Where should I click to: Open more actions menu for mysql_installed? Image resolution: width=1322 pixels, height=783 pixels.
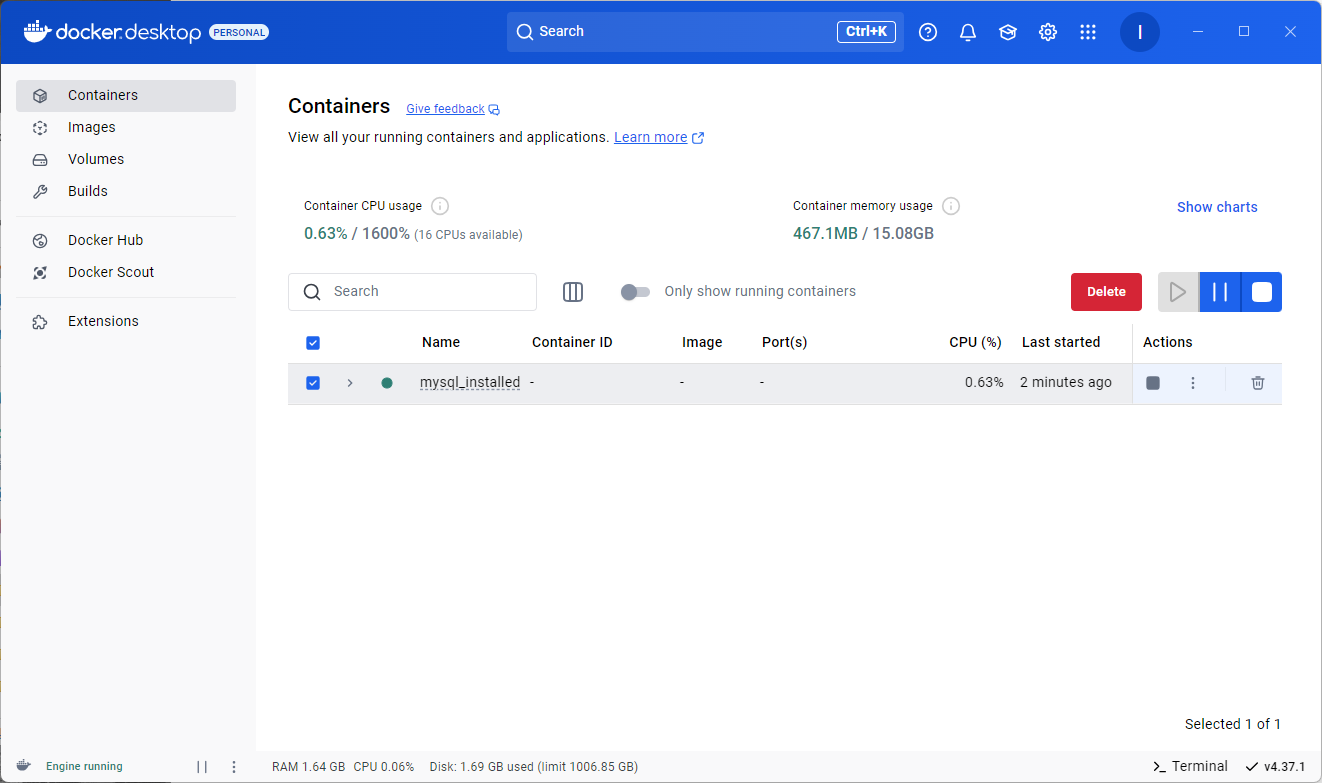(x=1193, y=383)
